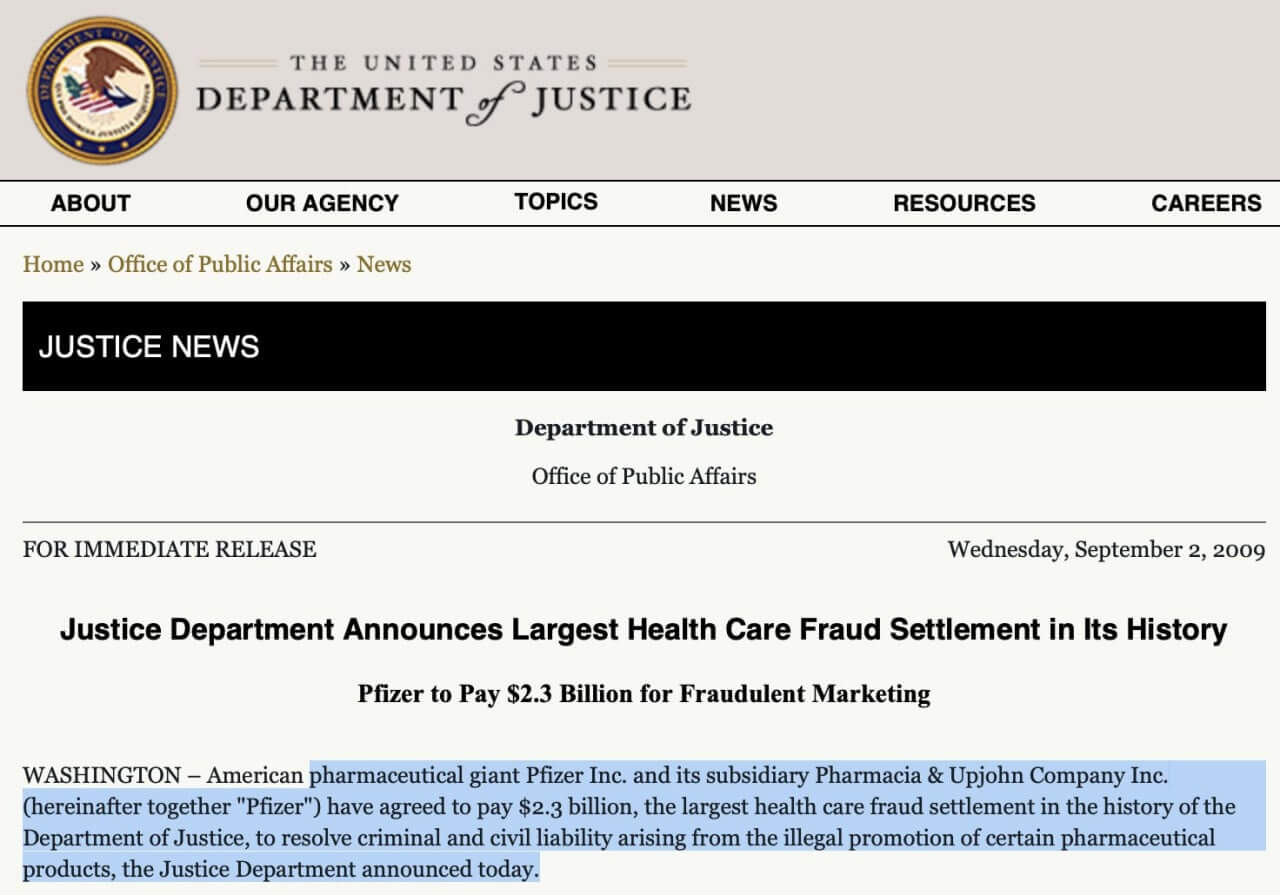Click the black JUSTICE NEWS banner
The height and width of the screenshot is (895, 1280).
(643, 347)
